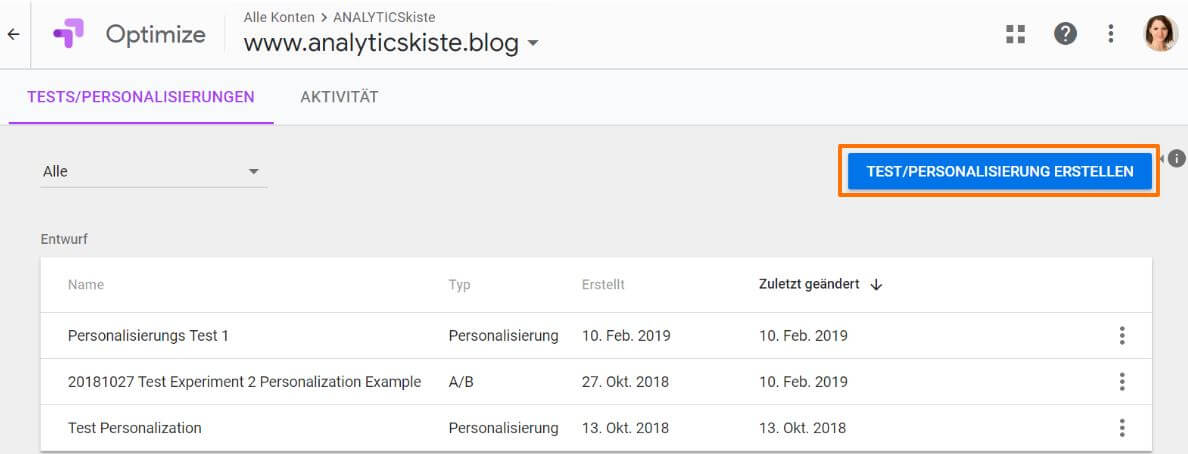Screen dimensions: 1188x454
Task: Click the user profile avatar
Action: tap(1161, 34)
